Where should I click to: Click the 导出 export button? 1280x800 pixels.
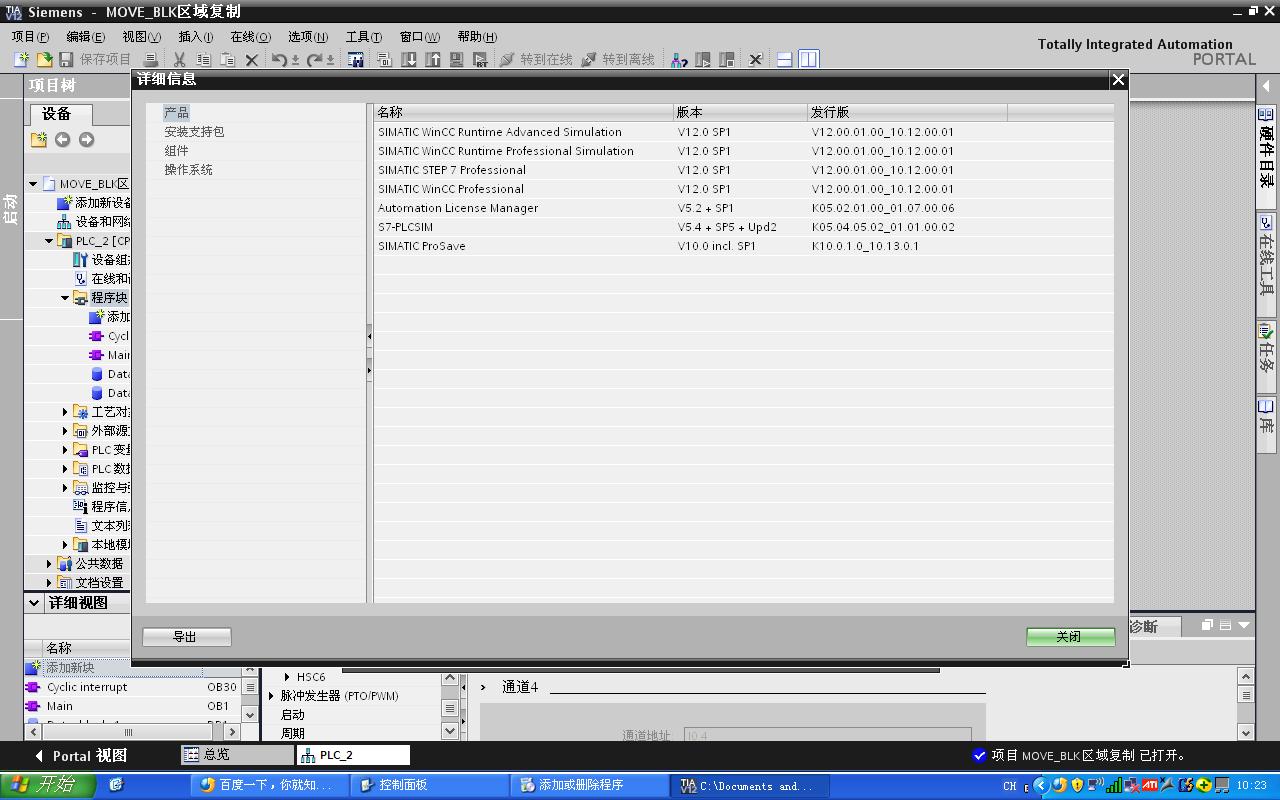187,636
